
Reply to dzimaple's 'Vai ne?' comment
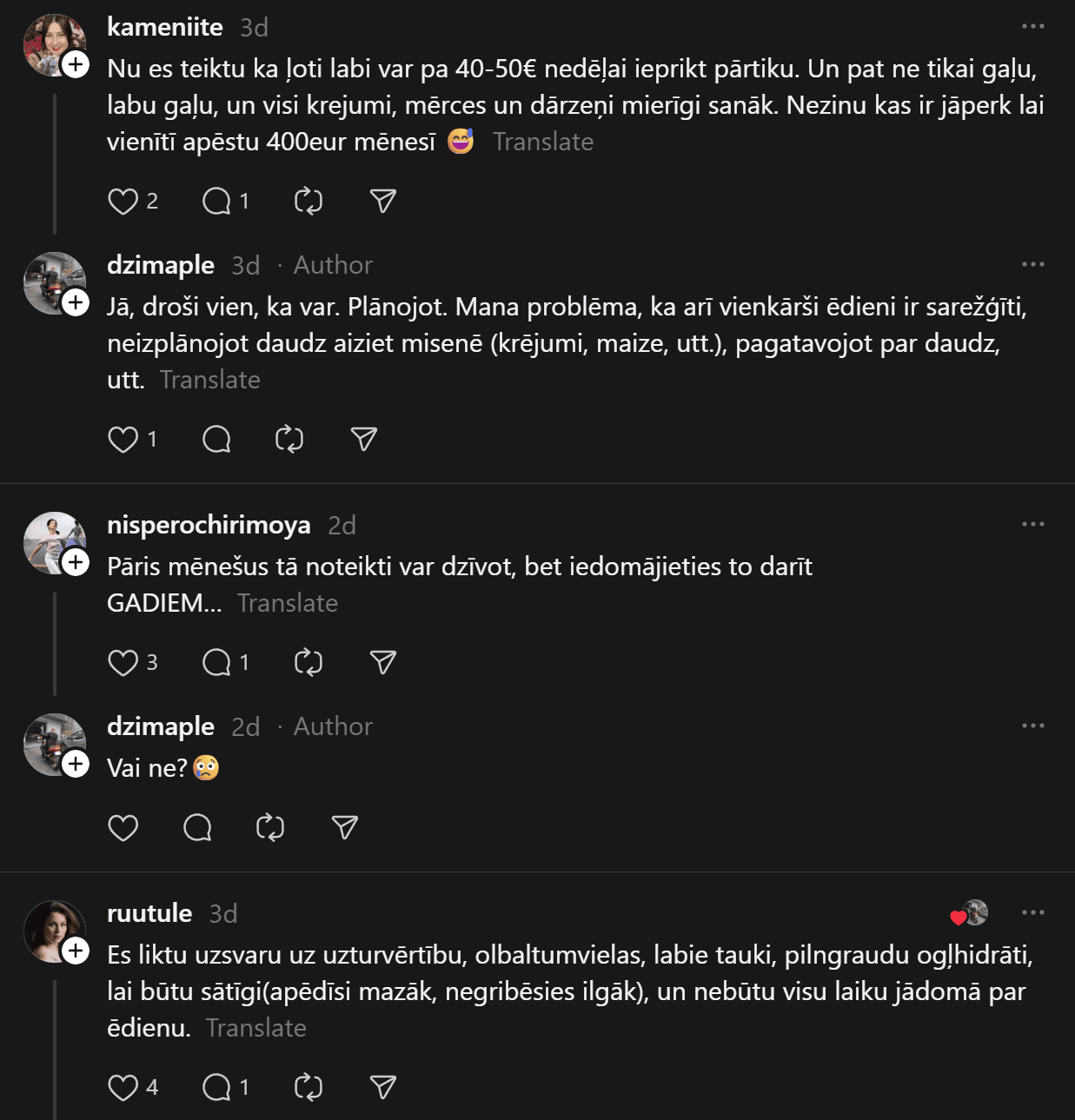197,827
